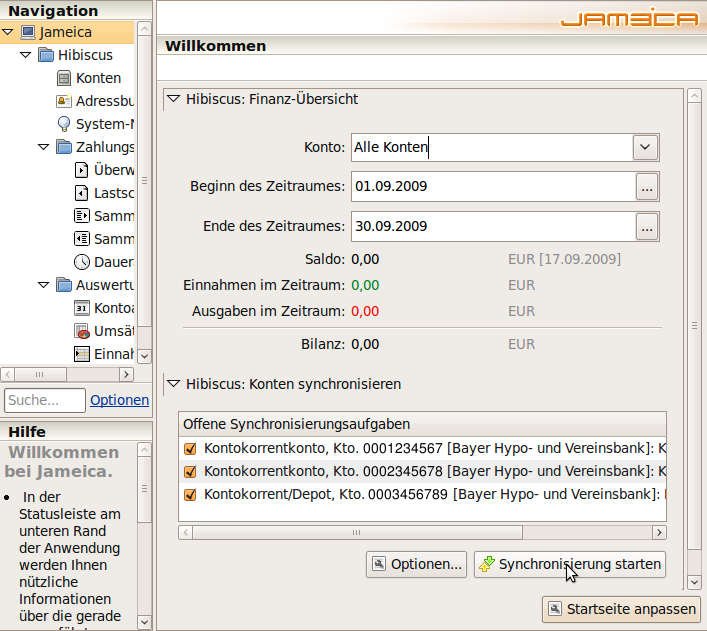This screenshot has width=707, height=631.
Task: Click the Jameica computer icon in navigation
Action: click(28, 32)
